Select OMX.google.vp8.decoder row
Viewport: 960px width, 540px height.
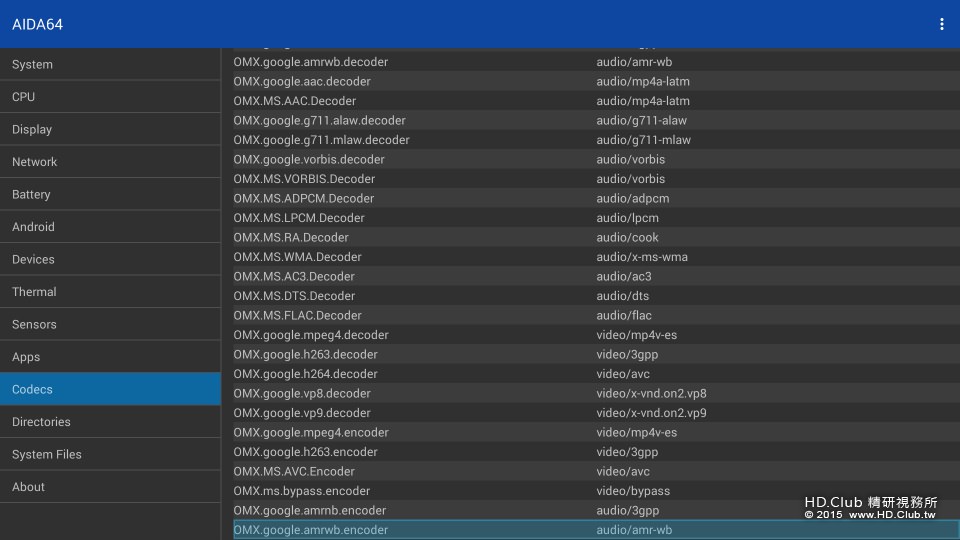(596, 394)
